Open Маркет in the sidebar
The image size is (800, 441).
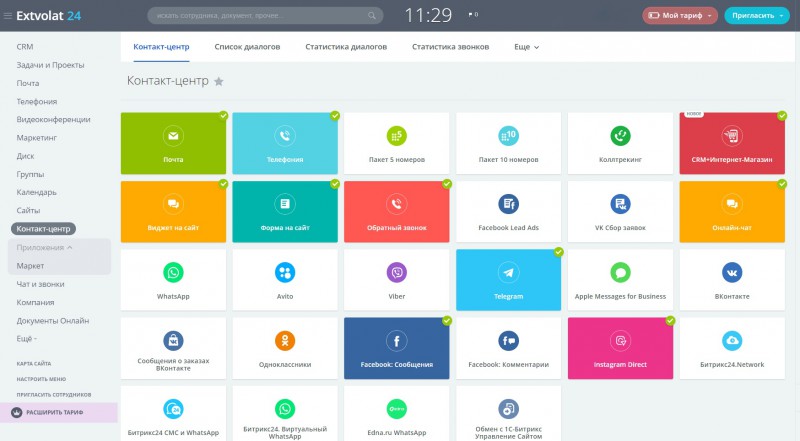[30, 266]
